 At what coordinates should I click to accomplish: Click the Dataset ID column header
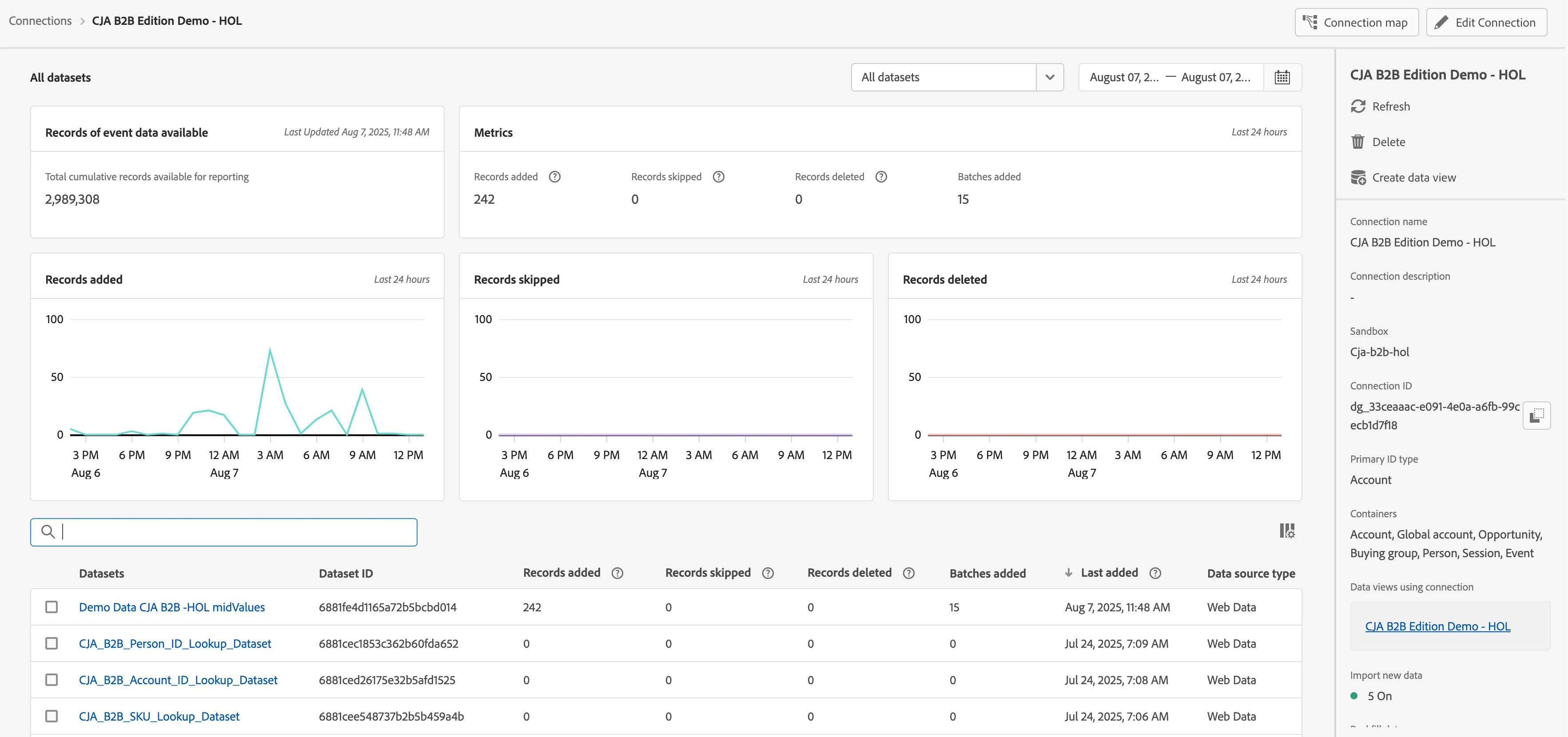pos(346,573)
